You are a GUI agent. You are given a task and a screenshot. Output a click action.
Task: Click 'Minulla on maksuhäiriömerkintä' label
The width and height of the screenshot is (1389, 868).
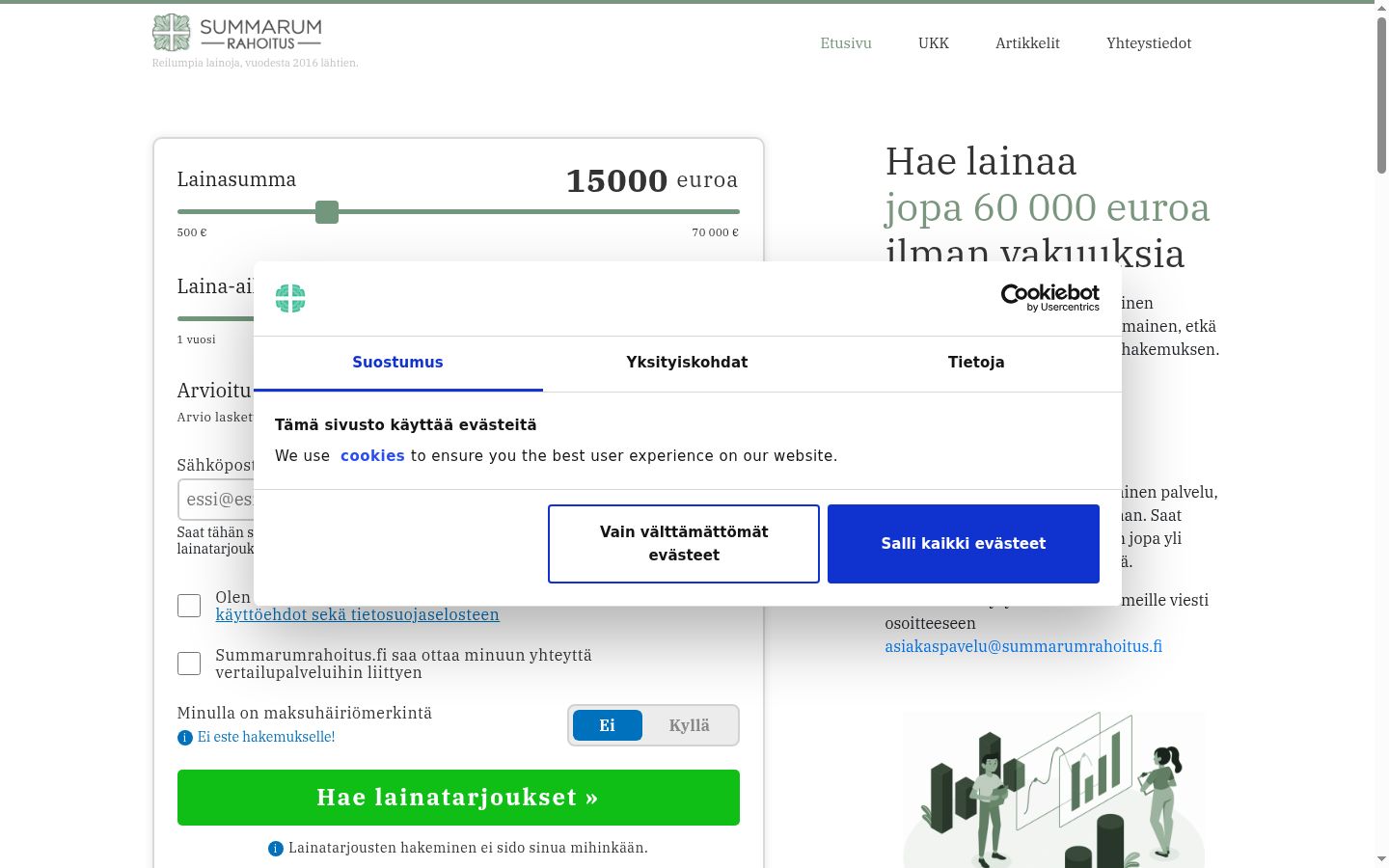305,713
